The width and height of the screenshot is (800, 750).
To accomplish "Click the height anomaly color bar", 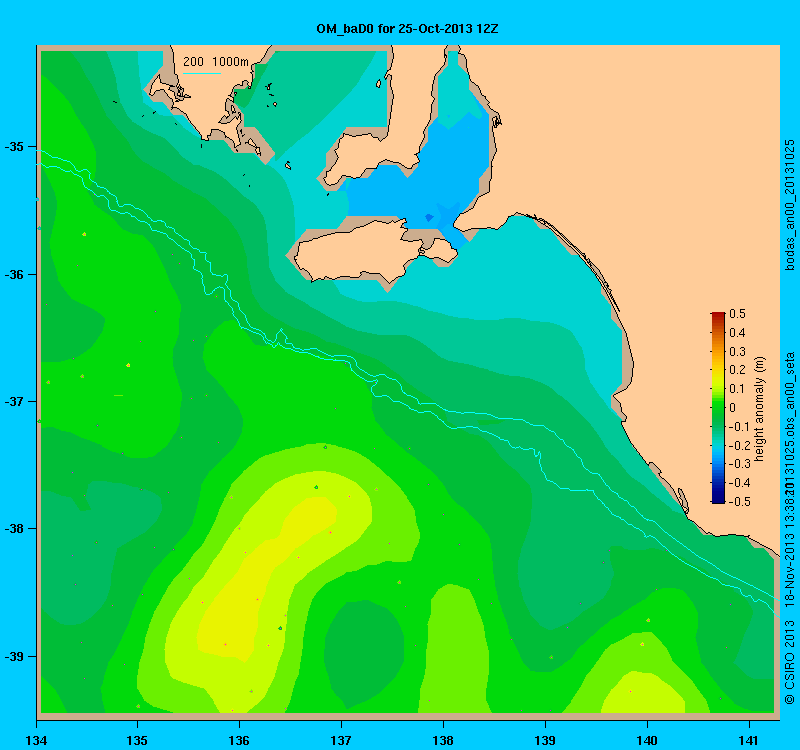I will [x=718, y=407].
